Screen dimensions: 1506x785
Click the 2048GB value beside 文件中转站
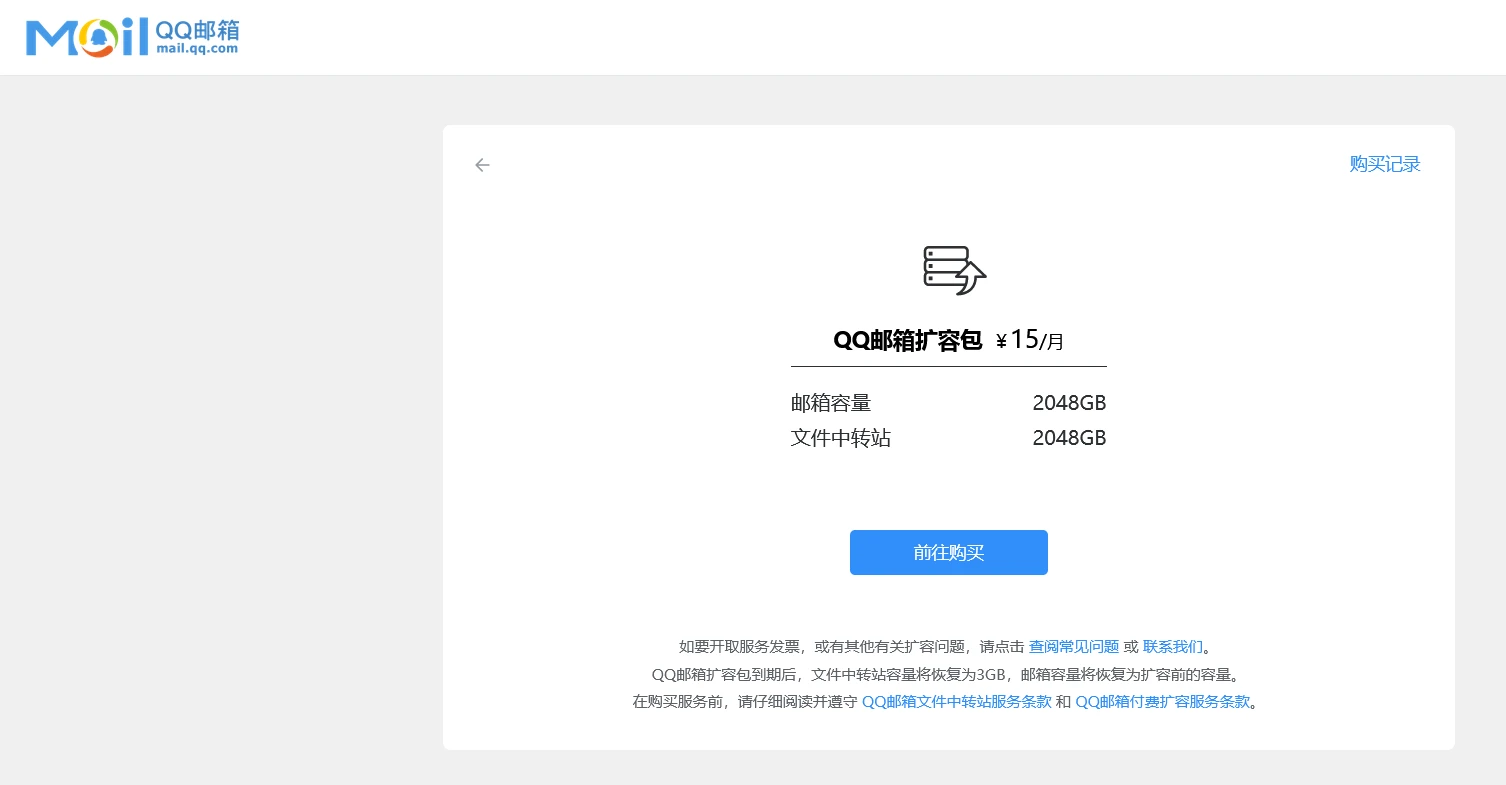1068,438
